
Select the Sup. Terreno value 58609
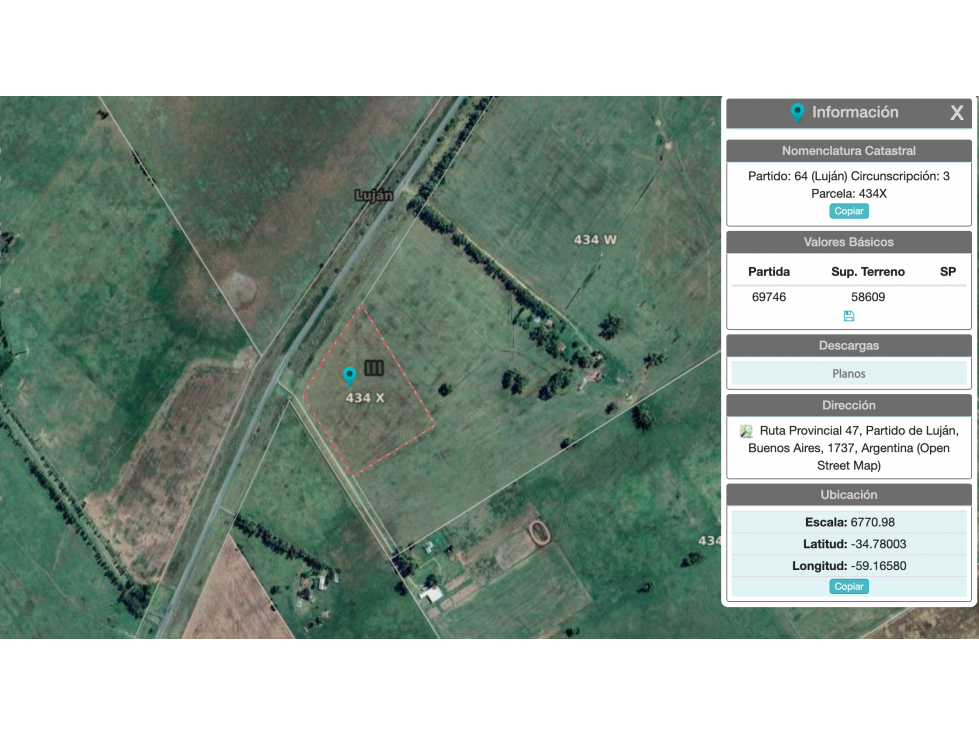pos(868,297)
